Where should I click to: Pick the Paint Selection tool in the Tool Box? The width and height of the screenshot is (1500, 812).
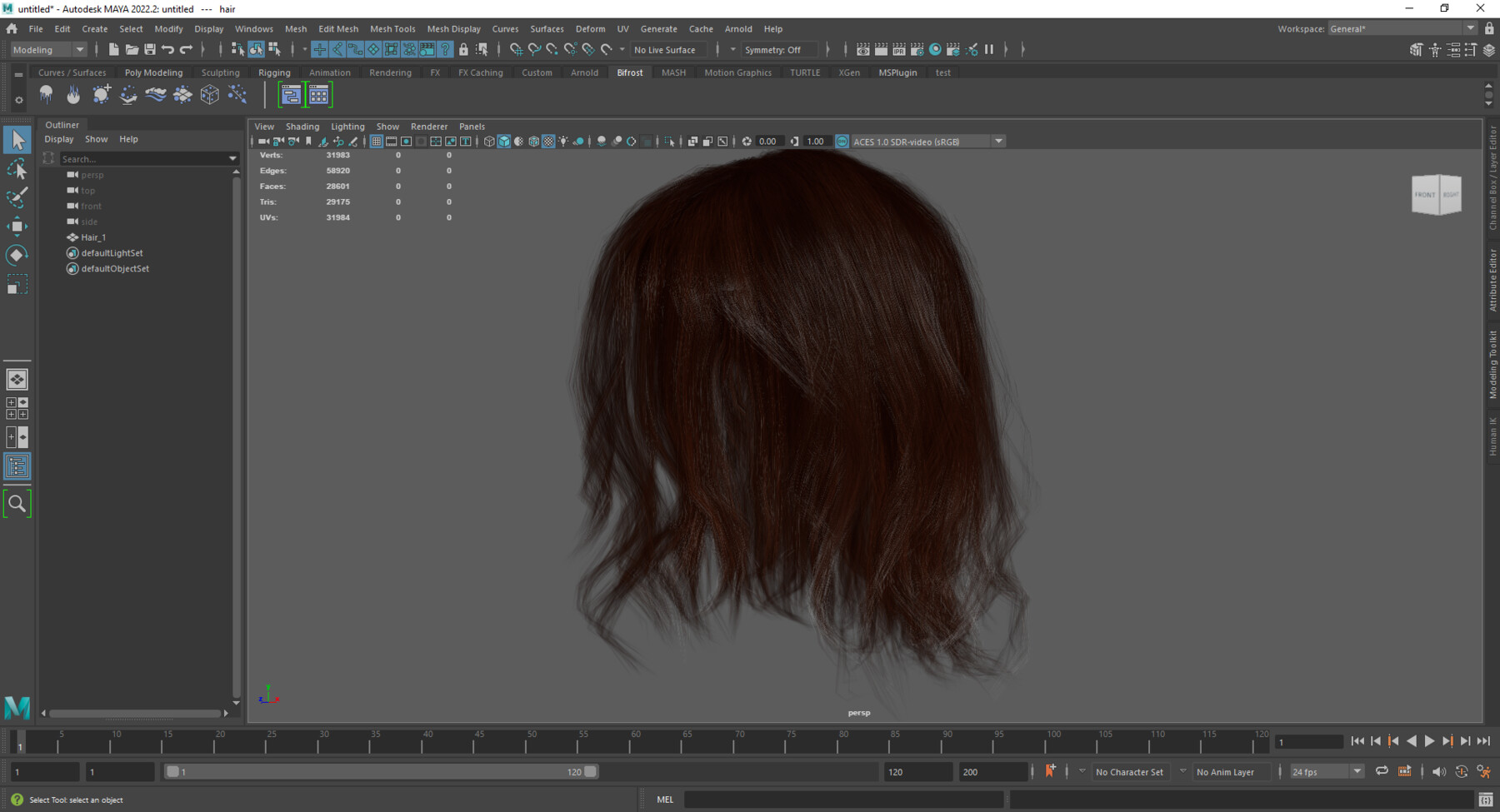click(17, 197)
